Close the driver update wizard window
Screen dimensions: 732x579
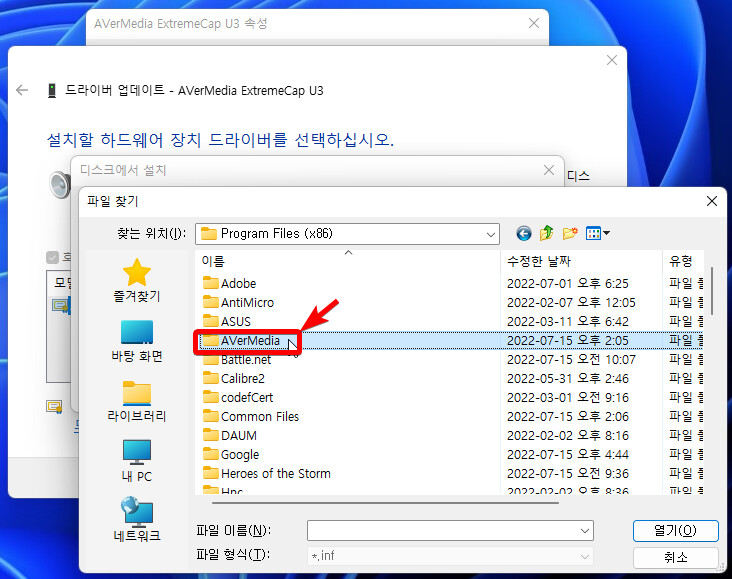coord(612,60)
